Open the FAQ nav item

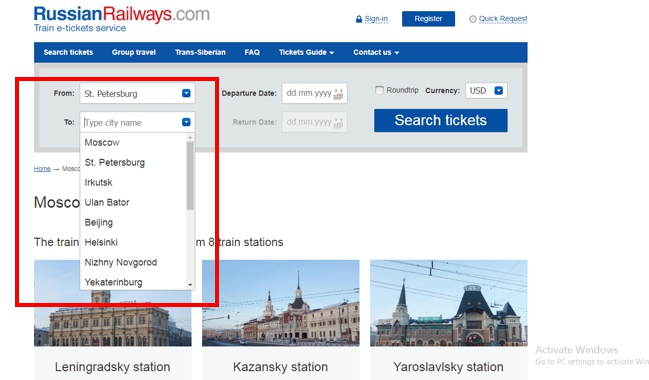(252, 52)
